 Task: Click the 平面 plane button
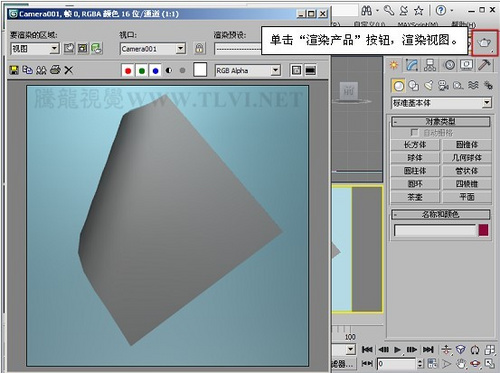coord(467,197)
